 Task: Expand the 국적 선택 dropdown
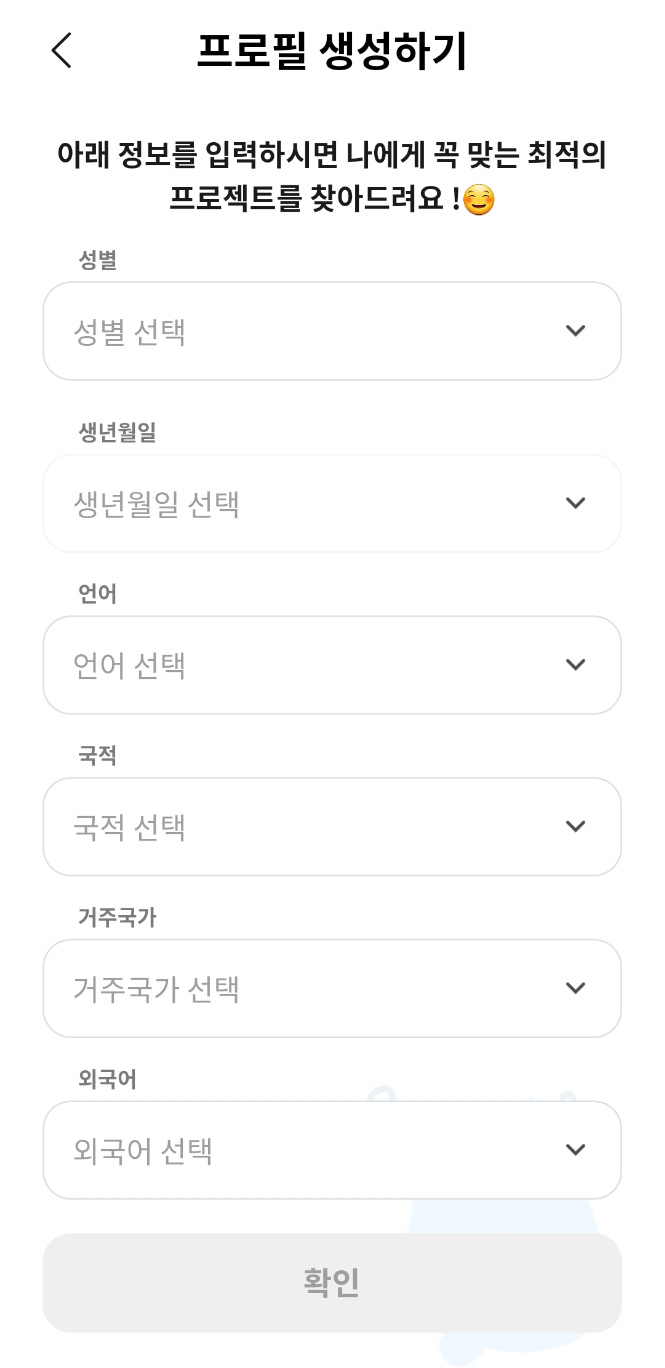point(332,827)
